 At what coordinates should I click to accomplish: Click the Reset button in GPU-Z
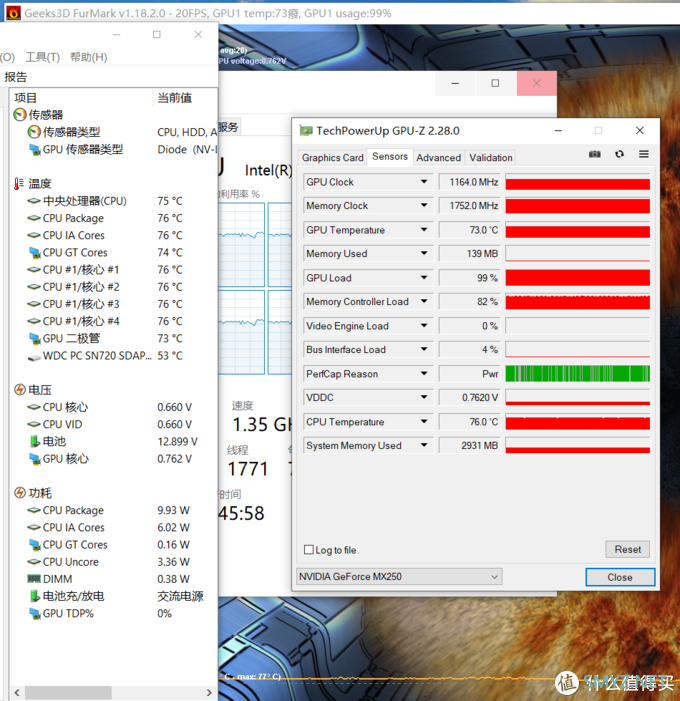pyautogui.click(x=627, y=549)
